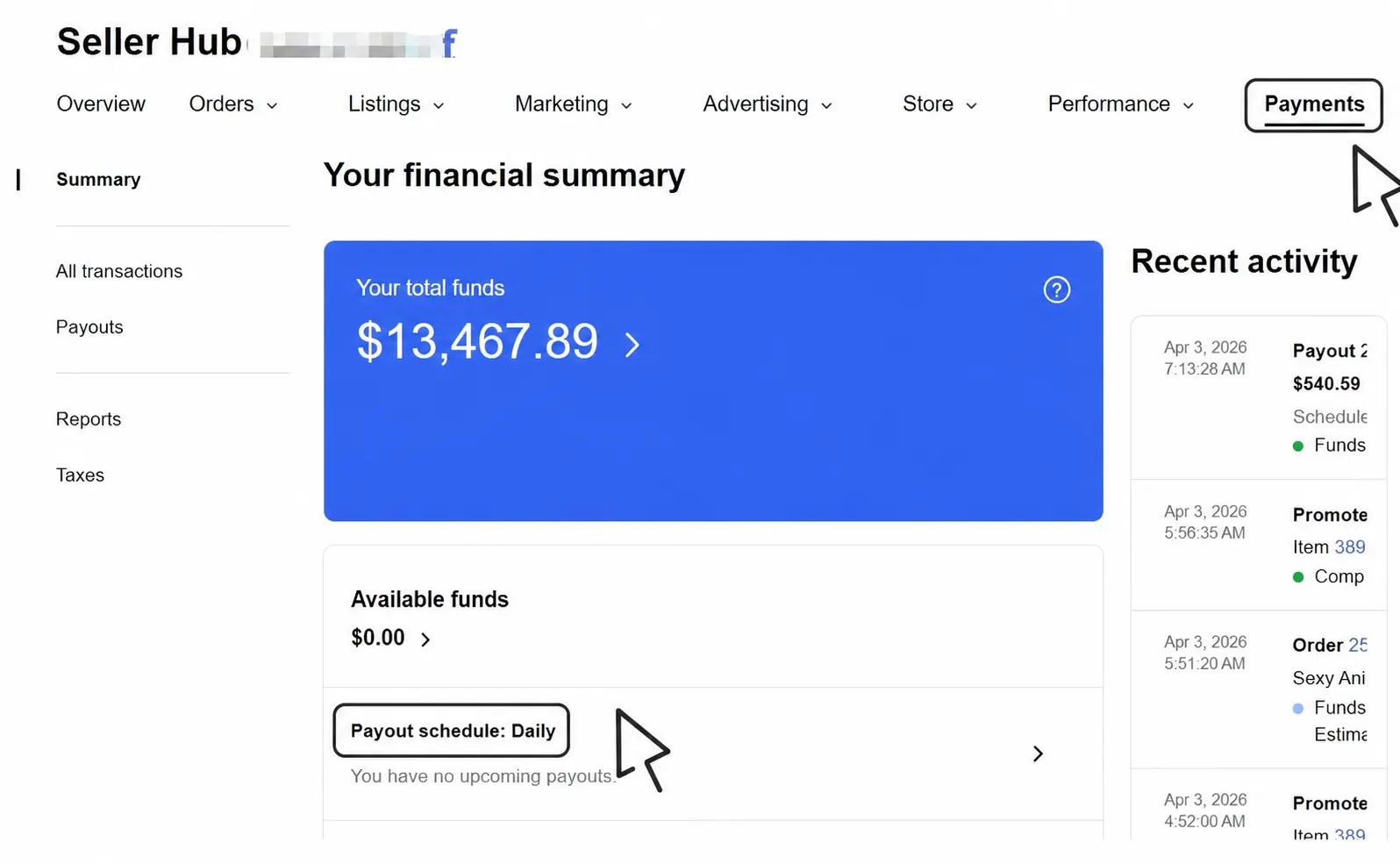Open the Payouts sidebar link

tap(89, 327)
